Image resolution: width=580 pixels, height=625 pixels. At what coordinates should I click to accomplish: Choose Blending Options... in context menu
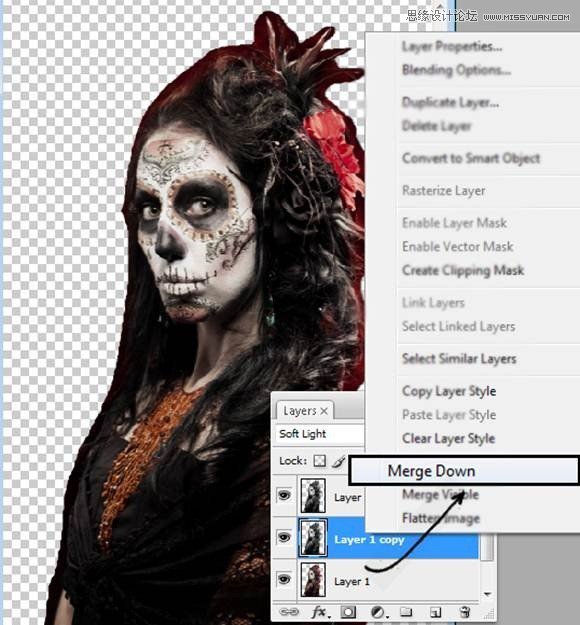(x=456, y=70)
